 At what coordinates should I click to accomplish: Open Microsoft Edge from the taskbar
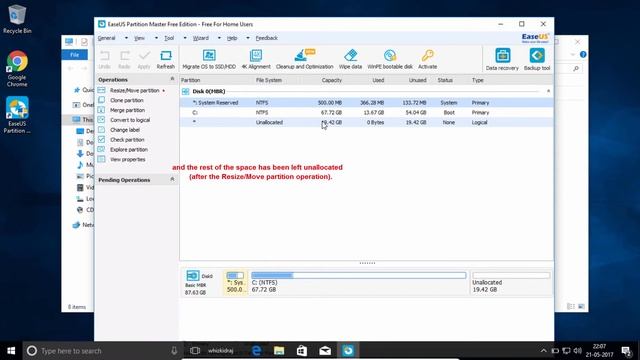pos(256,351)
